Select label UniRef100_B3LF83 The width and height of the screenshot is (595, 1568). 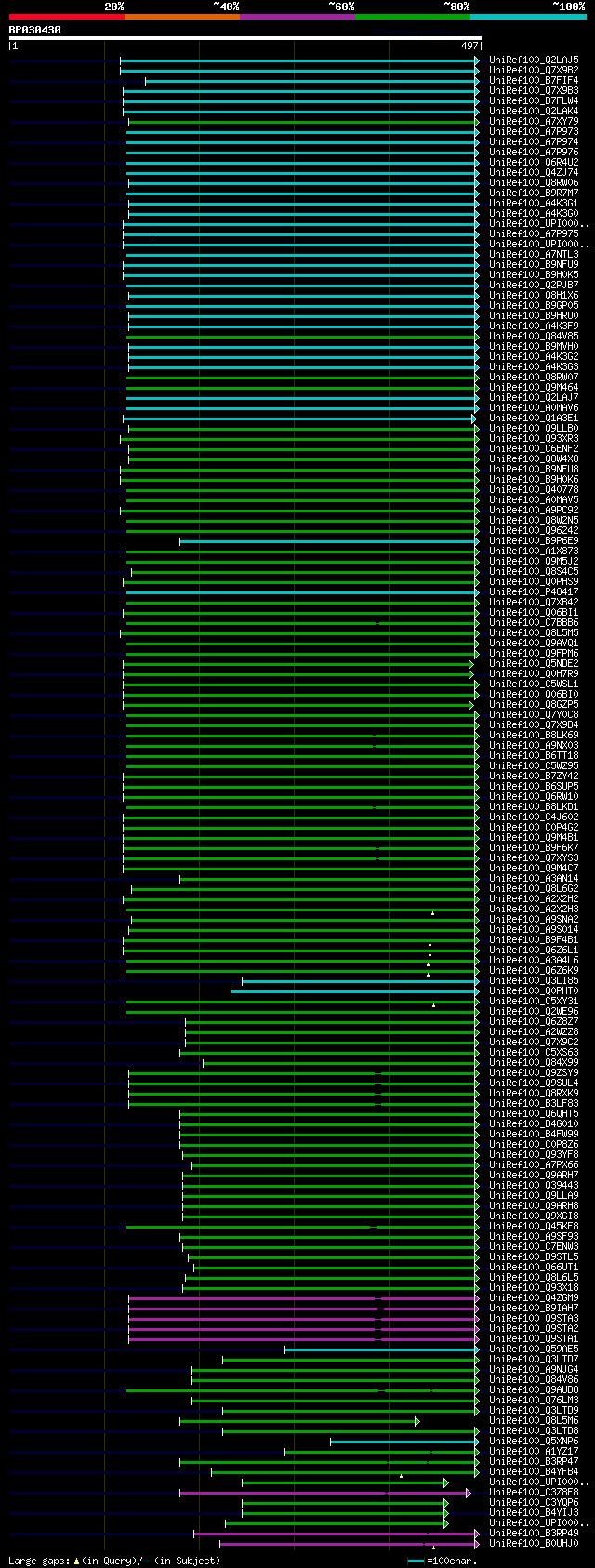[x=534, y=1103]
